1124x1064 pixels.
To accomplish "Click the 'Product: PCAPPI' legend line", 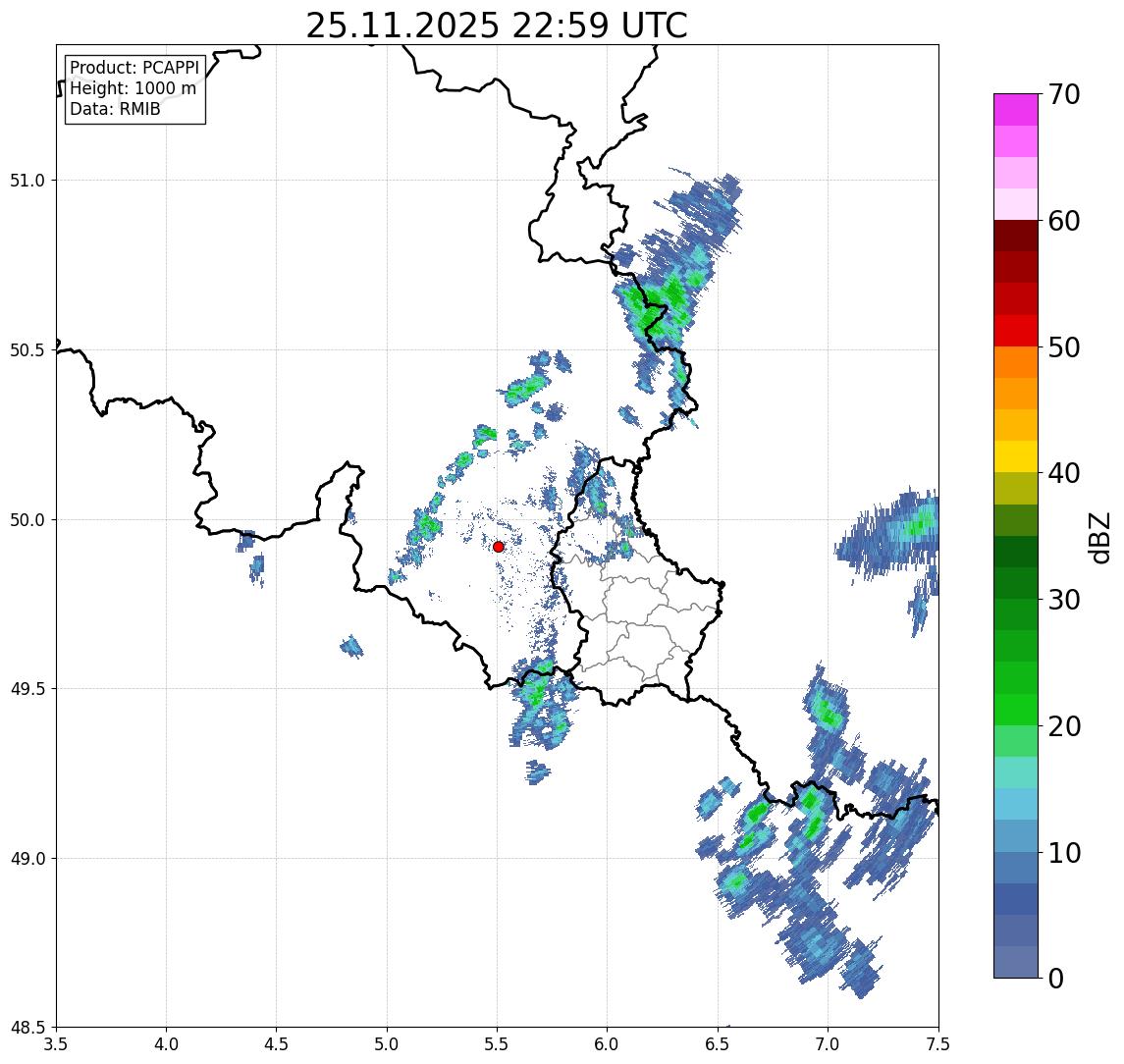I will click(x=134, y=68).
